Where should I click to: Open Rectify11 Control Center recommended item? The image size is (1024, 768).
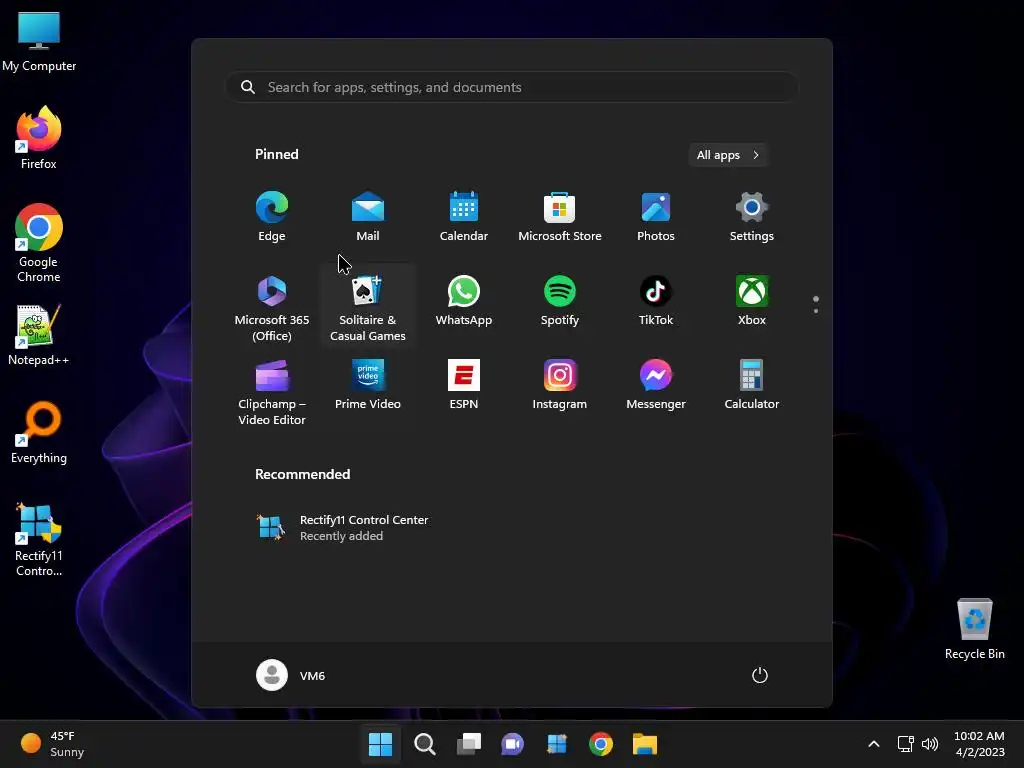pyautogui.click(x=342, y=528)
